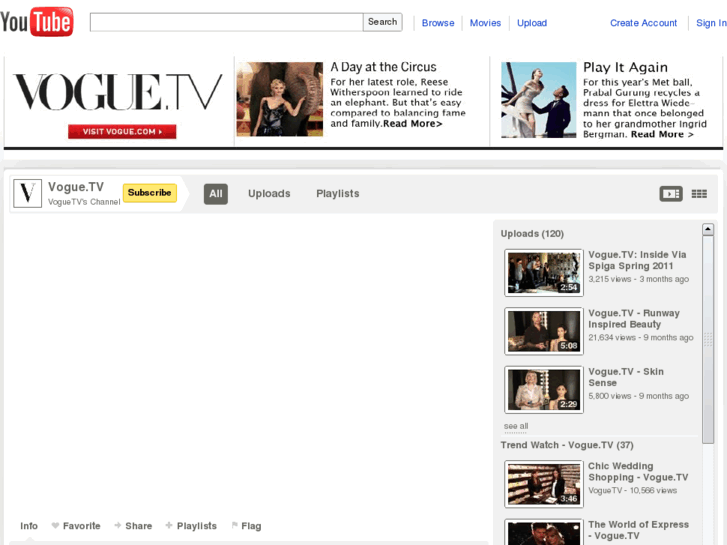Click 'A Day at the Circus' headline
The width and height of the screenshot is (727, 545).
(x=383, y=67)
